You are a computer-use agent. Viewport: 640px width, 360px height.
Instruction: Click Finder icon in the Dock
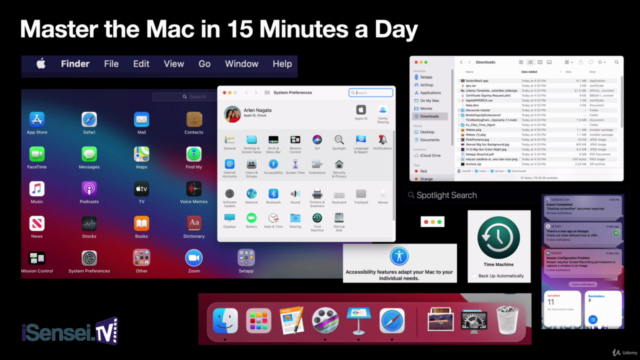coord(225,321)
